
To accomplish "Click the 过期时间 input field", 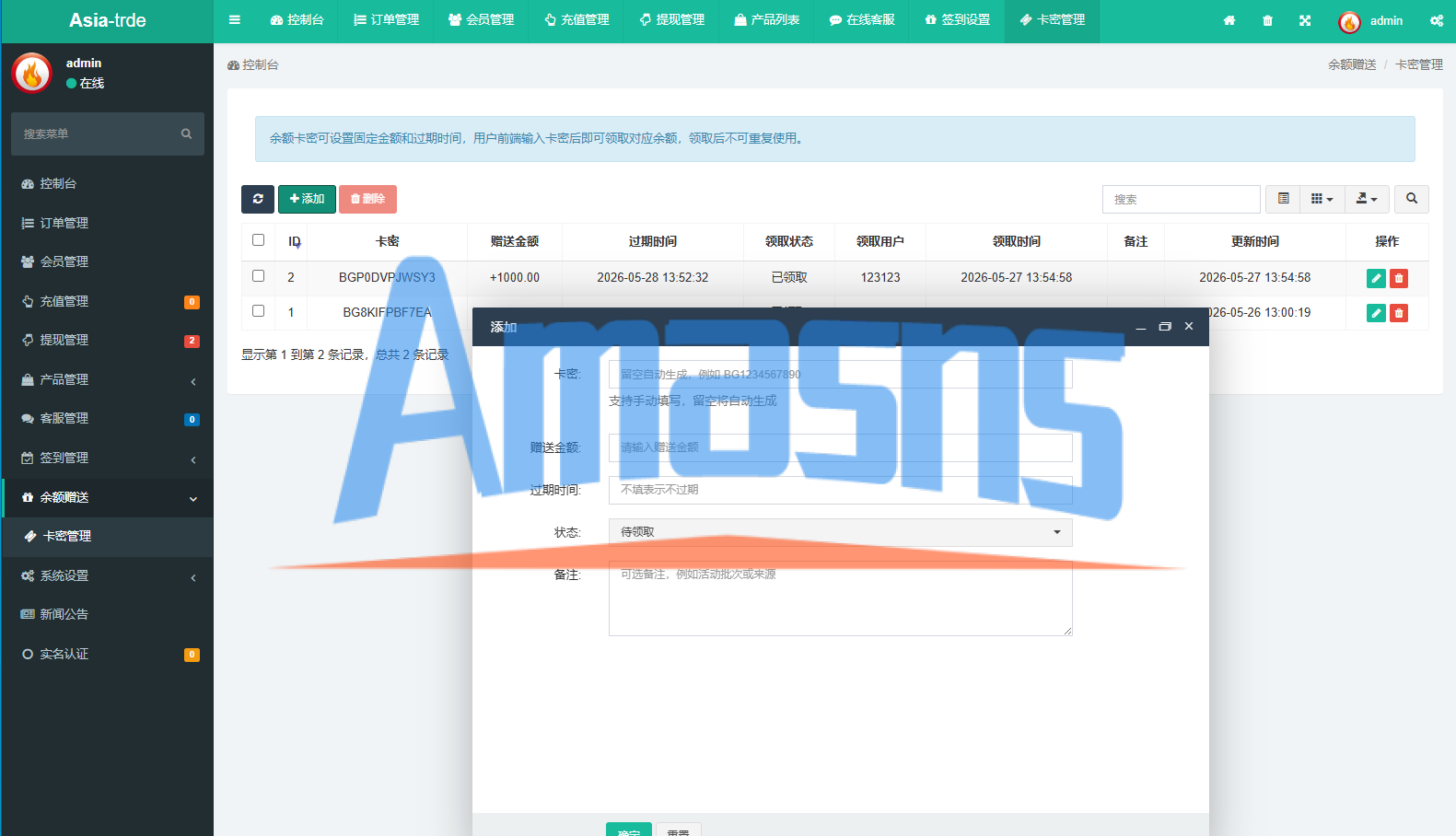I will coord(840,490).
